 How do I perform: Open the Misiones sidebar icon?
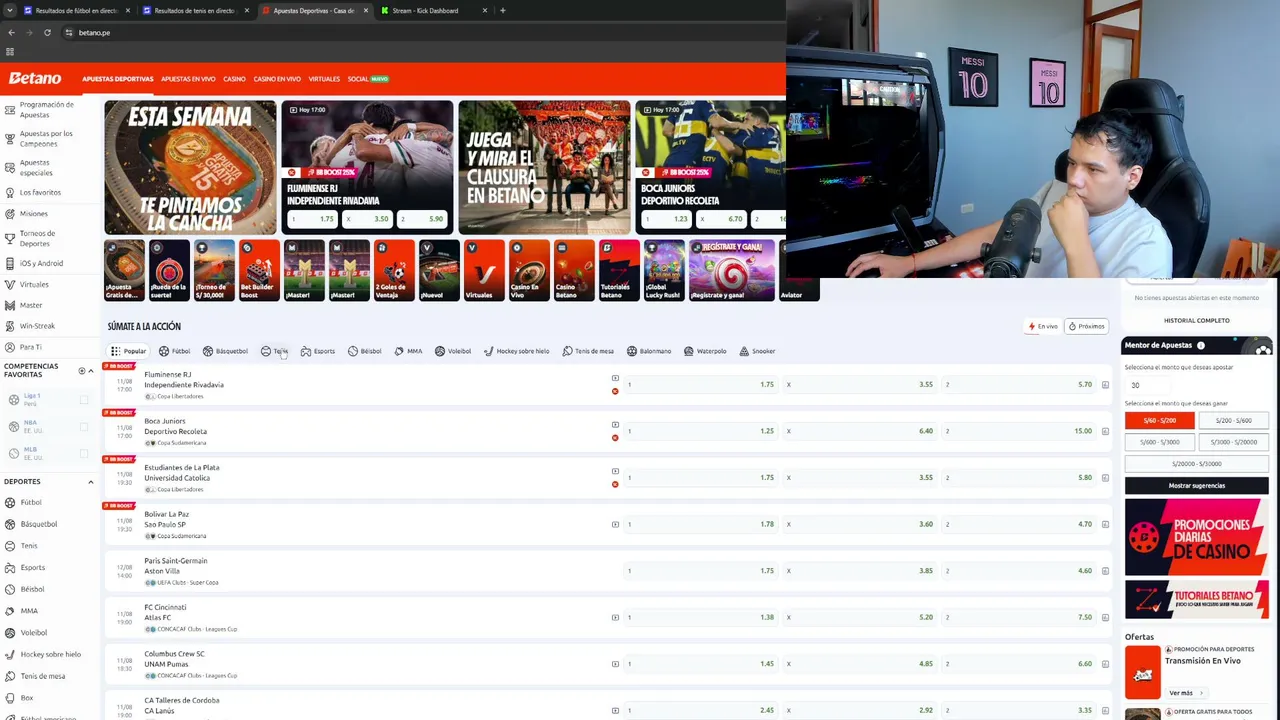[10, 213]
